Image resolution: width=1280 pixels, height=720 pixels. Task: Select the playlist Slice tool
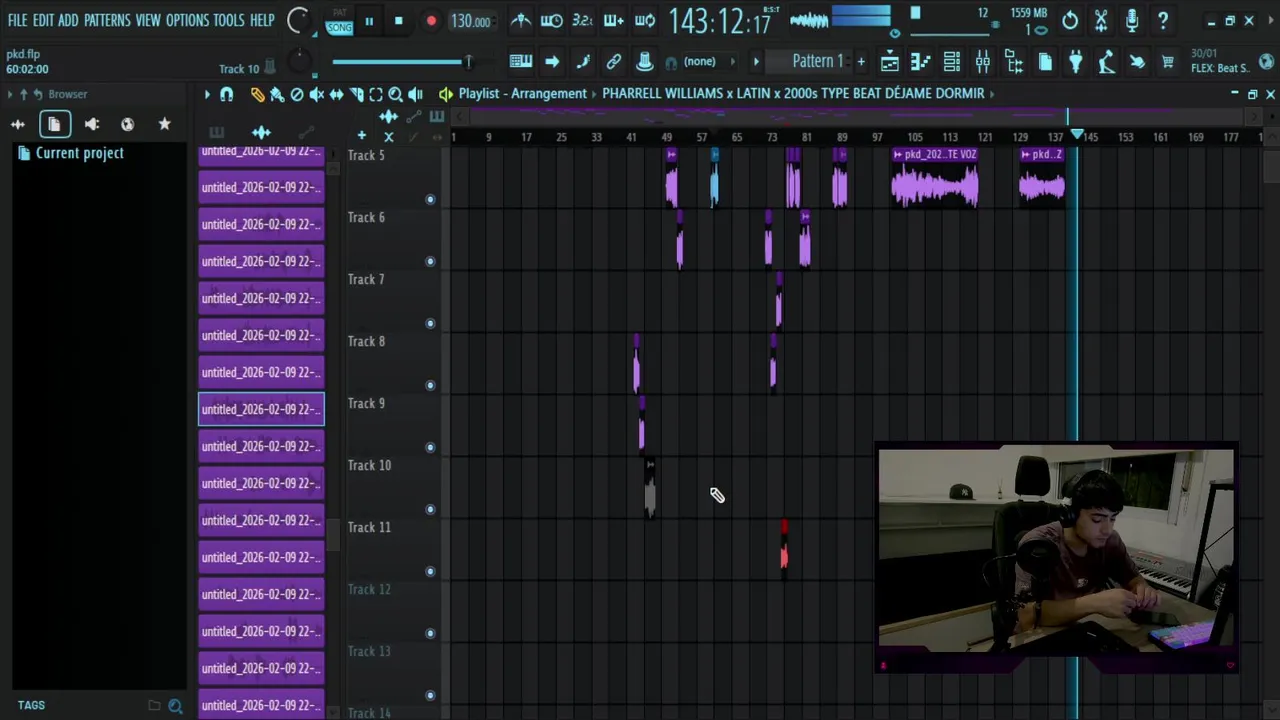356,94
